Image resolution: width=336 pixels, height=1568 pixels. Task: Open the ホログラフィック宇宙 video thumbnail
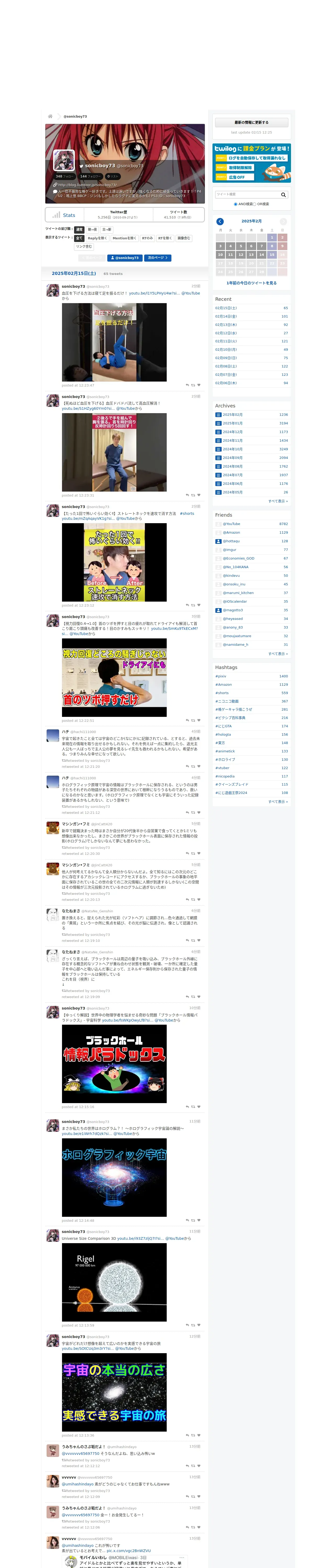[114, 1177]
